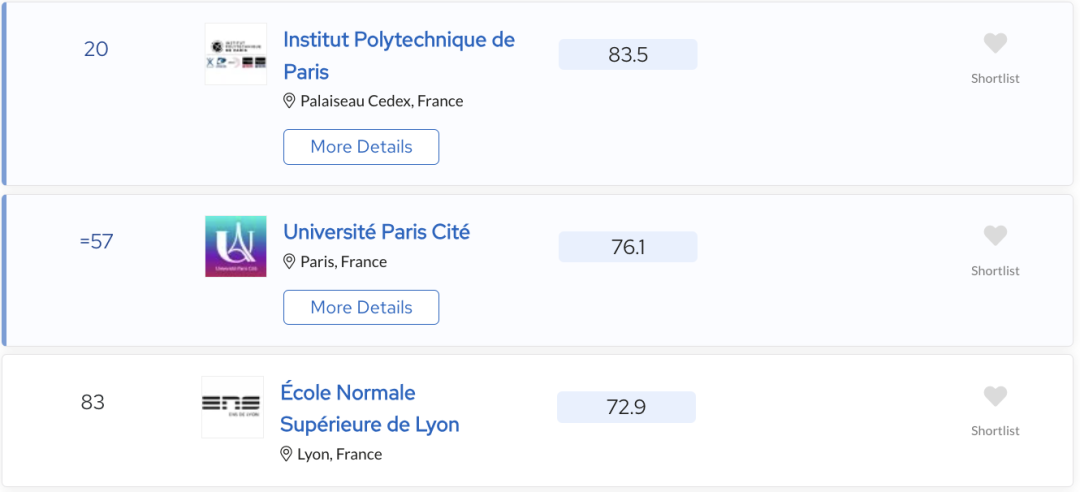Click Shortlist label under Paris Cité heart
The height and width of the screenshot is (492, 1080).
click(x=995, y=271)
